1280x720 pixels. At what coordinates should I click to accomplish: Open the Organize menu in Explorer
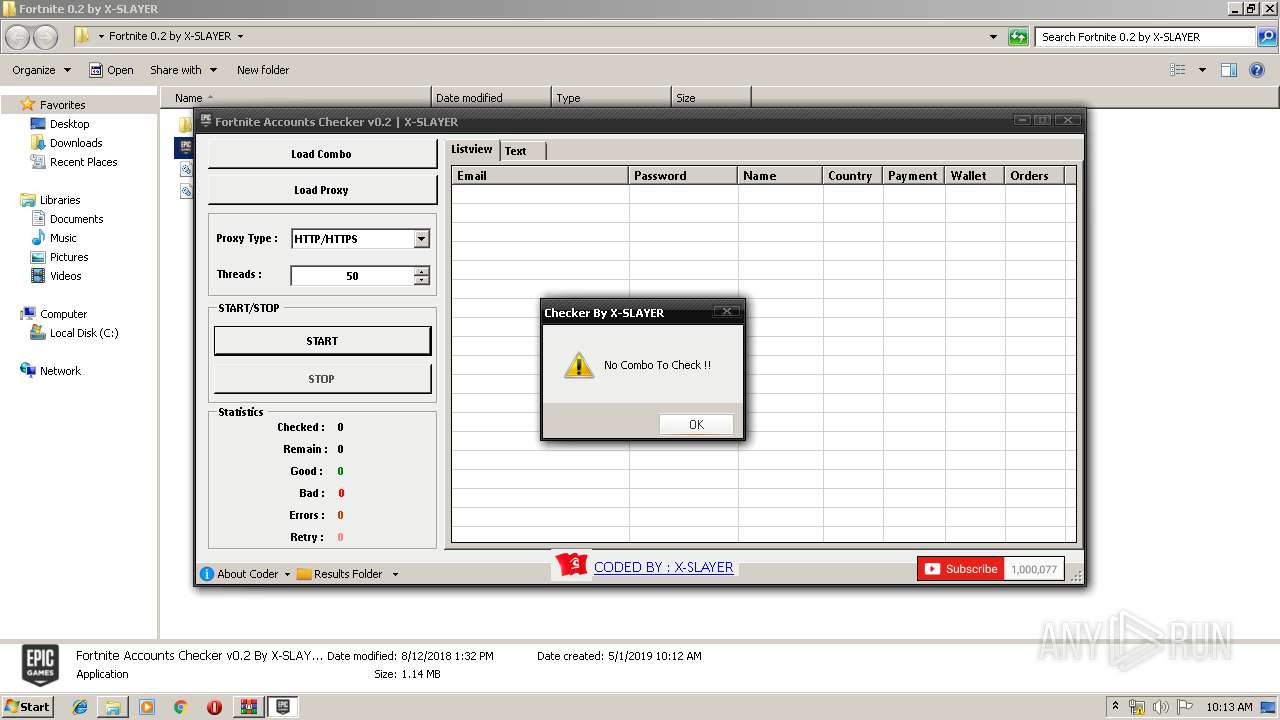pyautogui.click(x=42, y=70)
